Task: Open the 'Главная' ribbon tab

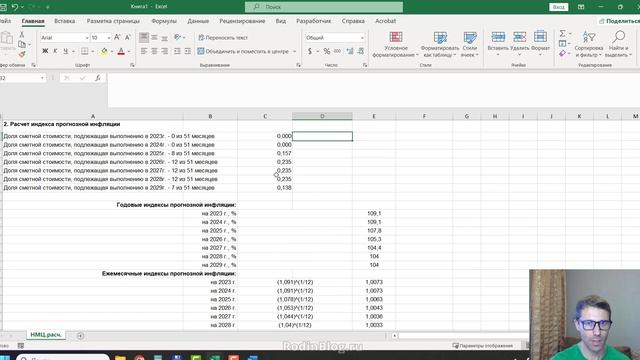Action: tap(33, 21)
